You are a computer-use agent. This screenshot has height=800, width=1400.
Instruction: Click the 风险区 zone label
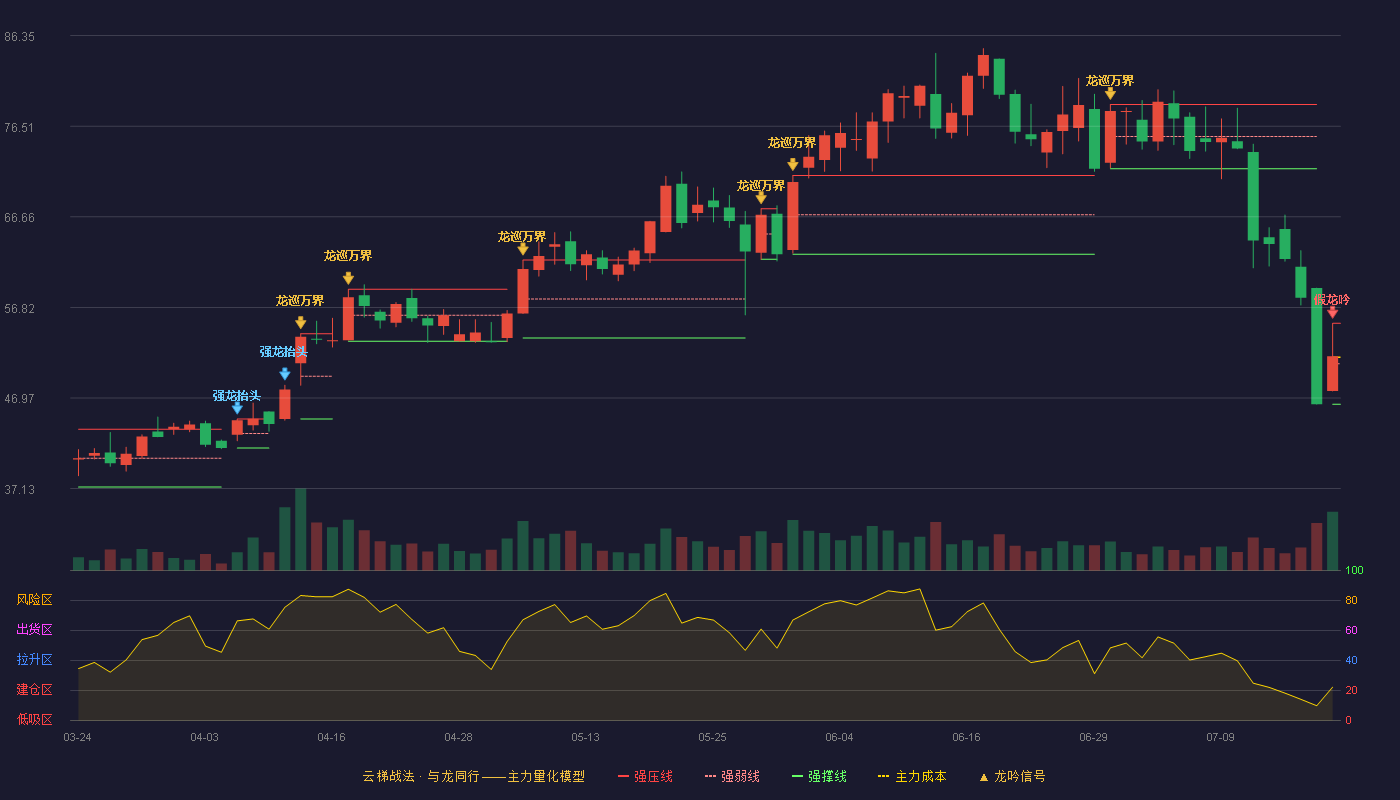coord(34,600)
